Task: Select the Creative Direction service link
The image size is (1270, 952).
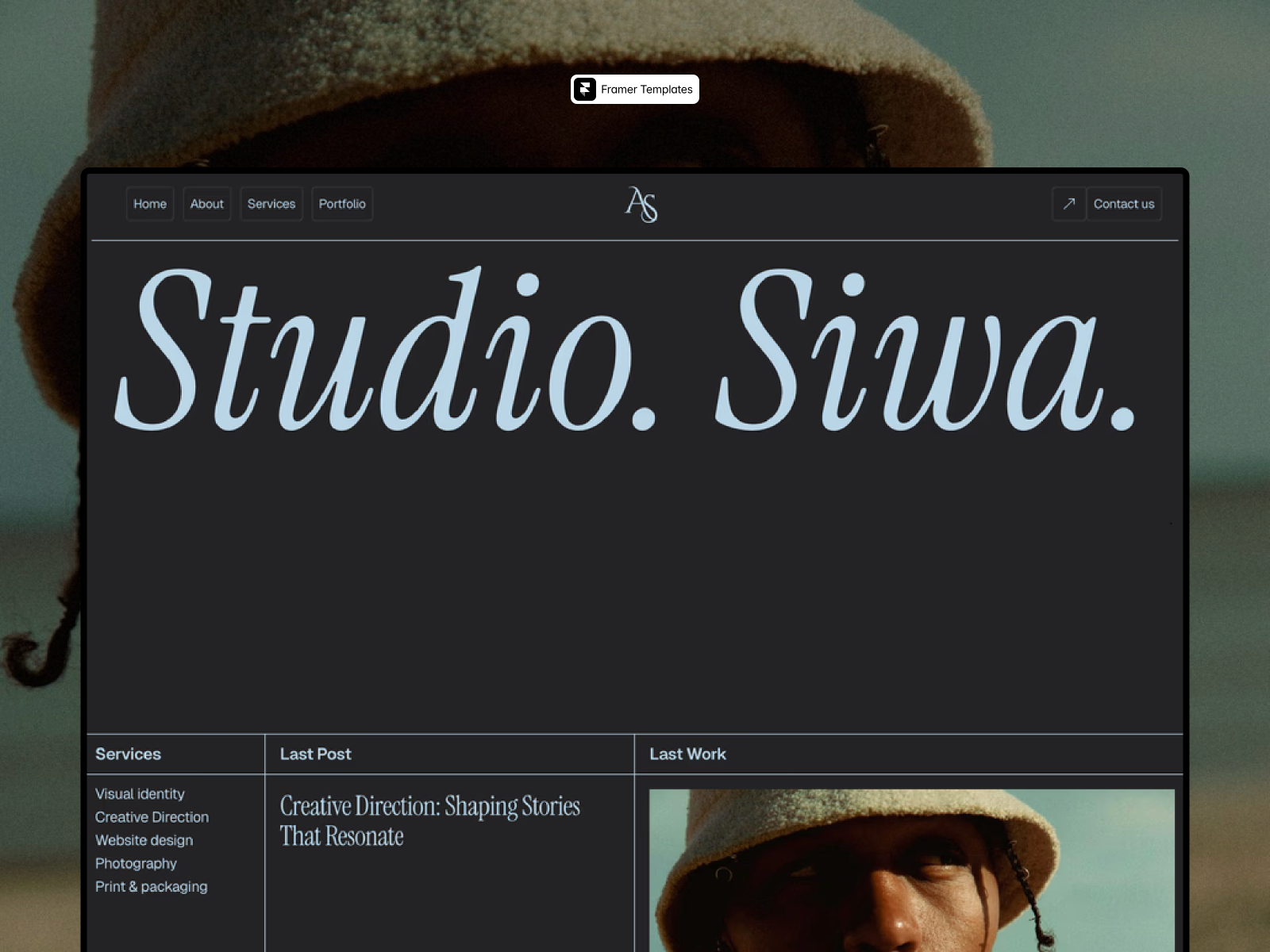Action: coord(152,817)
